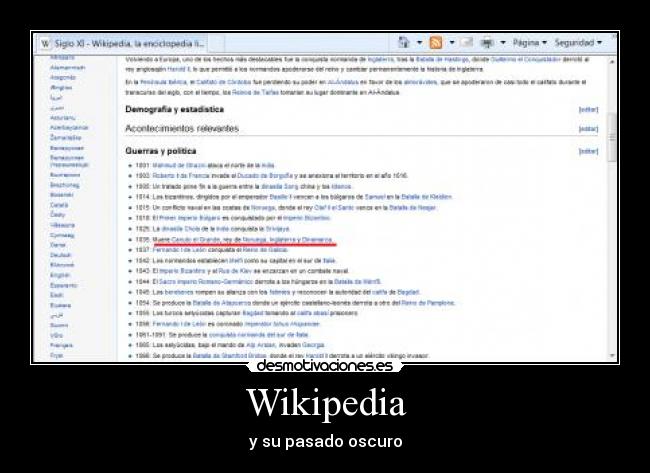Open the Reino de Pamplona link
The width and height of the screenshot is (650, 473).
click(428, 303)
